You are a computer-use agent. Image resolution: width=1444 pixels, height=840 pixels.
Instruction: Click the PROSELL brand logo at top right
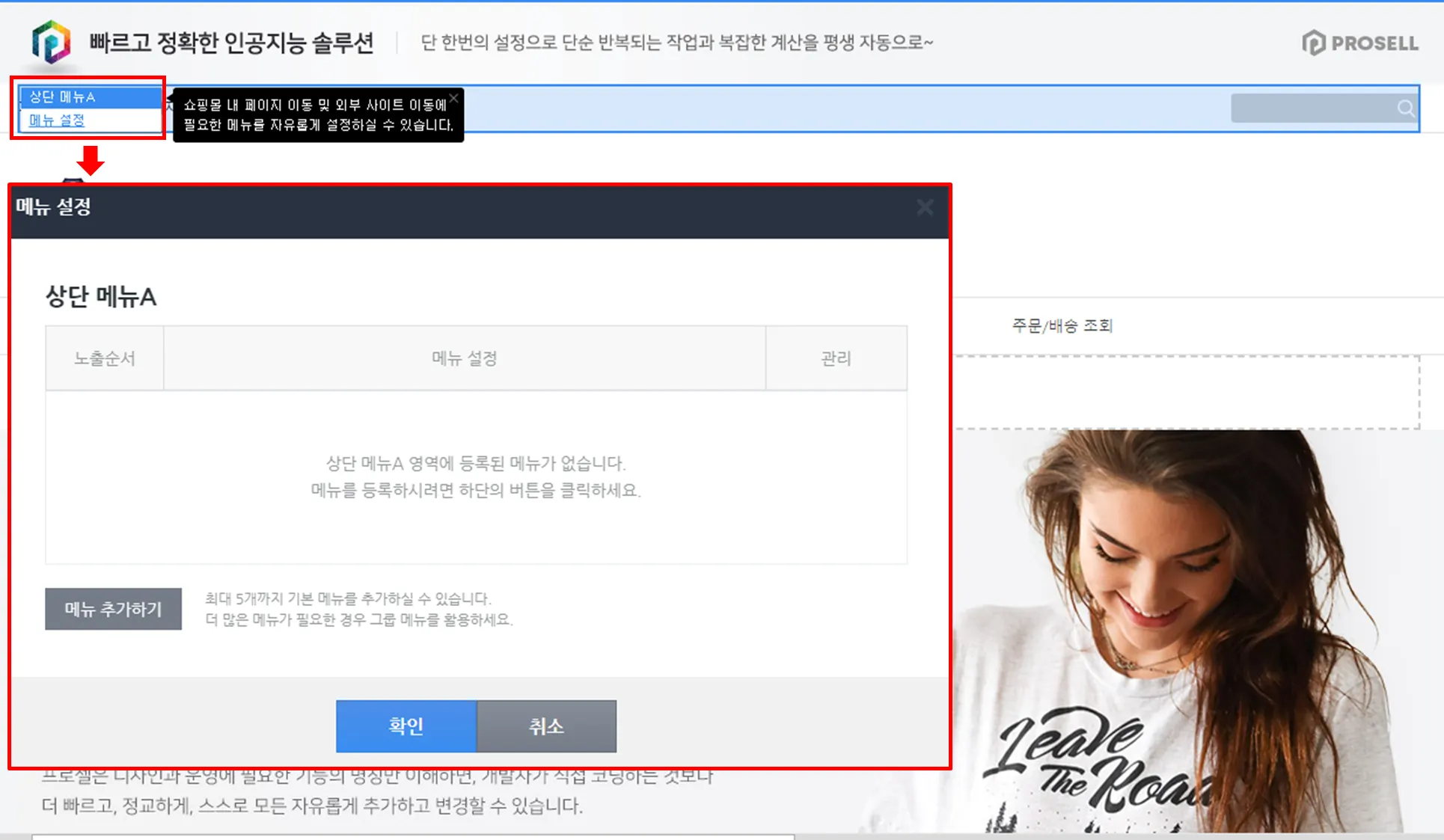[1359, 43]
